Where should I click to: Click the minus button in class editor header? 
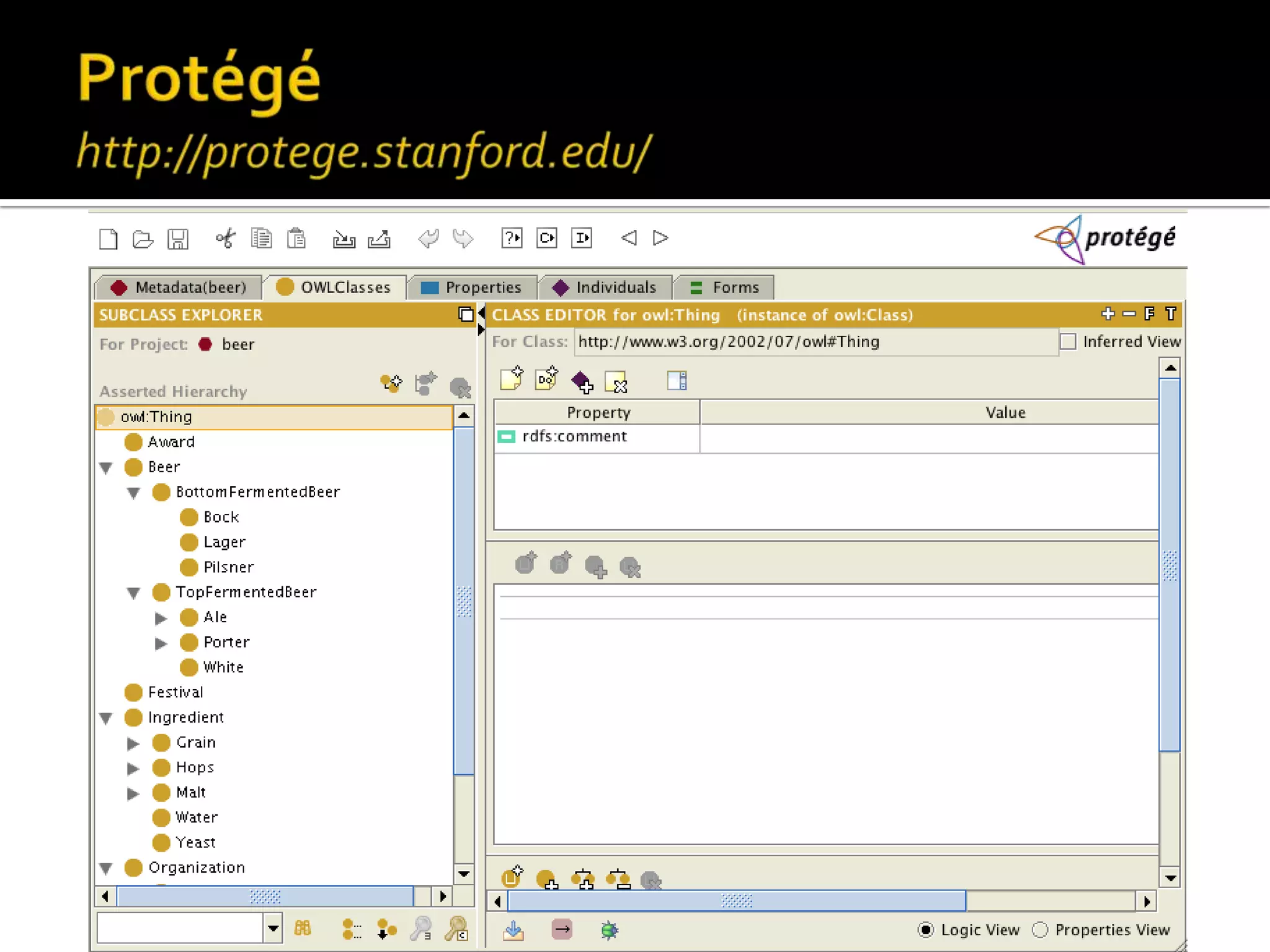(1129, 314)
